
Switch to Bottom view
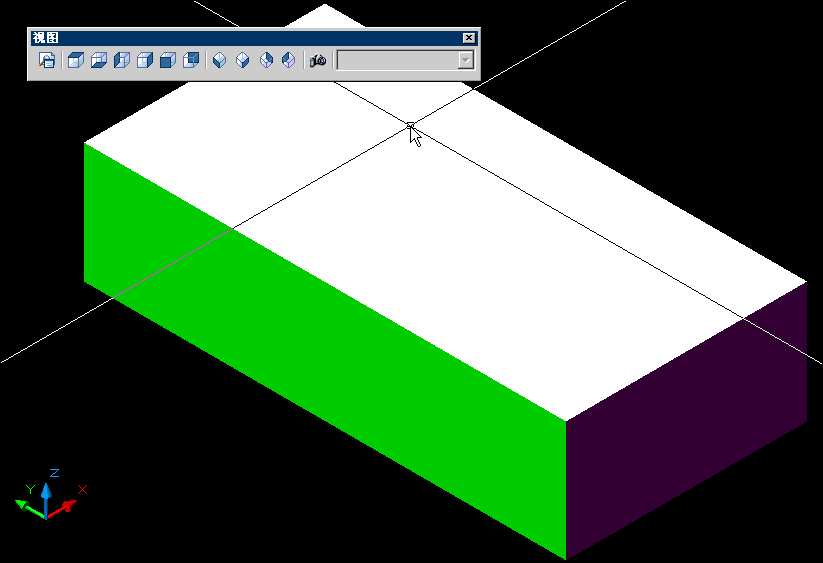pos(99,60)
